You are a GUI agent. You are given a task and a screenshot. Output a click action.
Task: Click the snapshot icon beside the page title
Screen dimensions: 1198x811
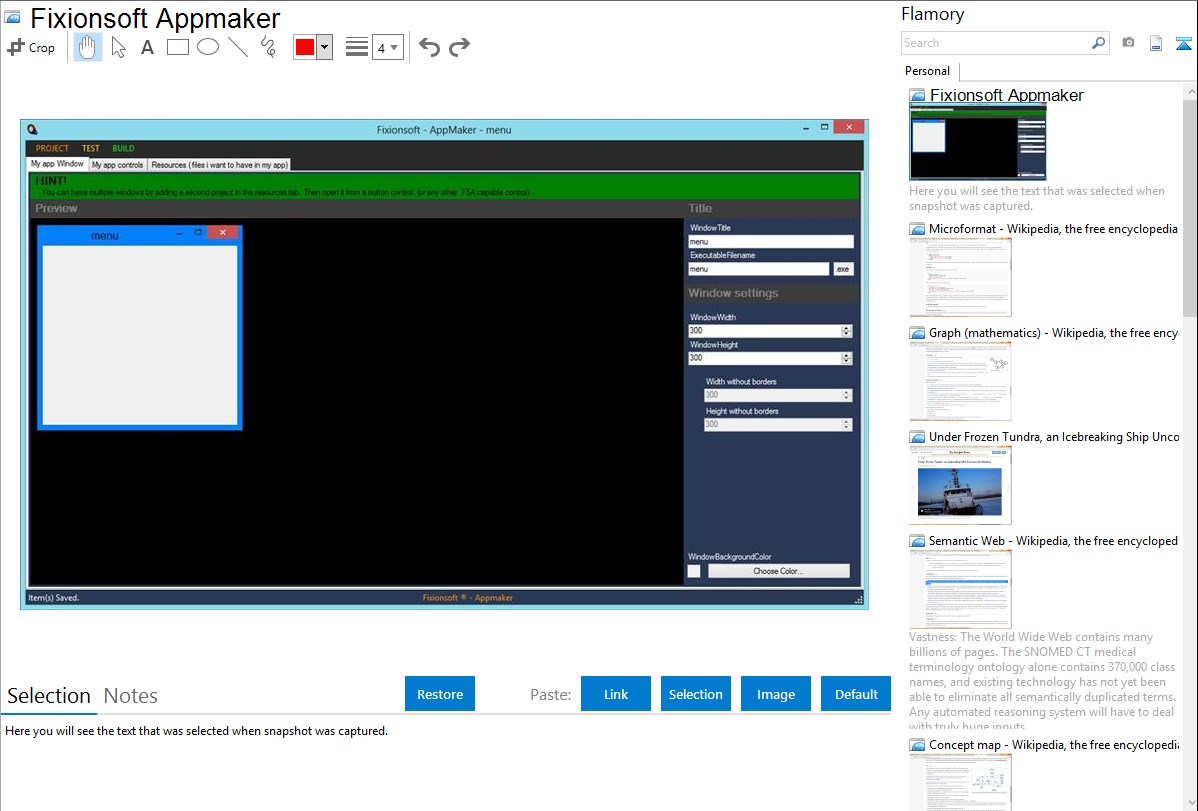pyautogui.click(x=12, y=17)
